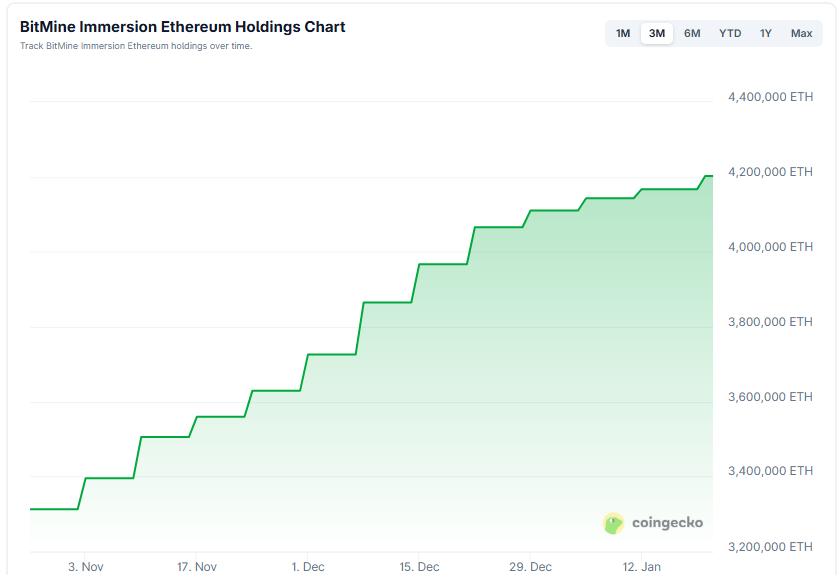This screenshot has width=839, height=575.
Task: Display the Max time range
Action: pos(801,34)
